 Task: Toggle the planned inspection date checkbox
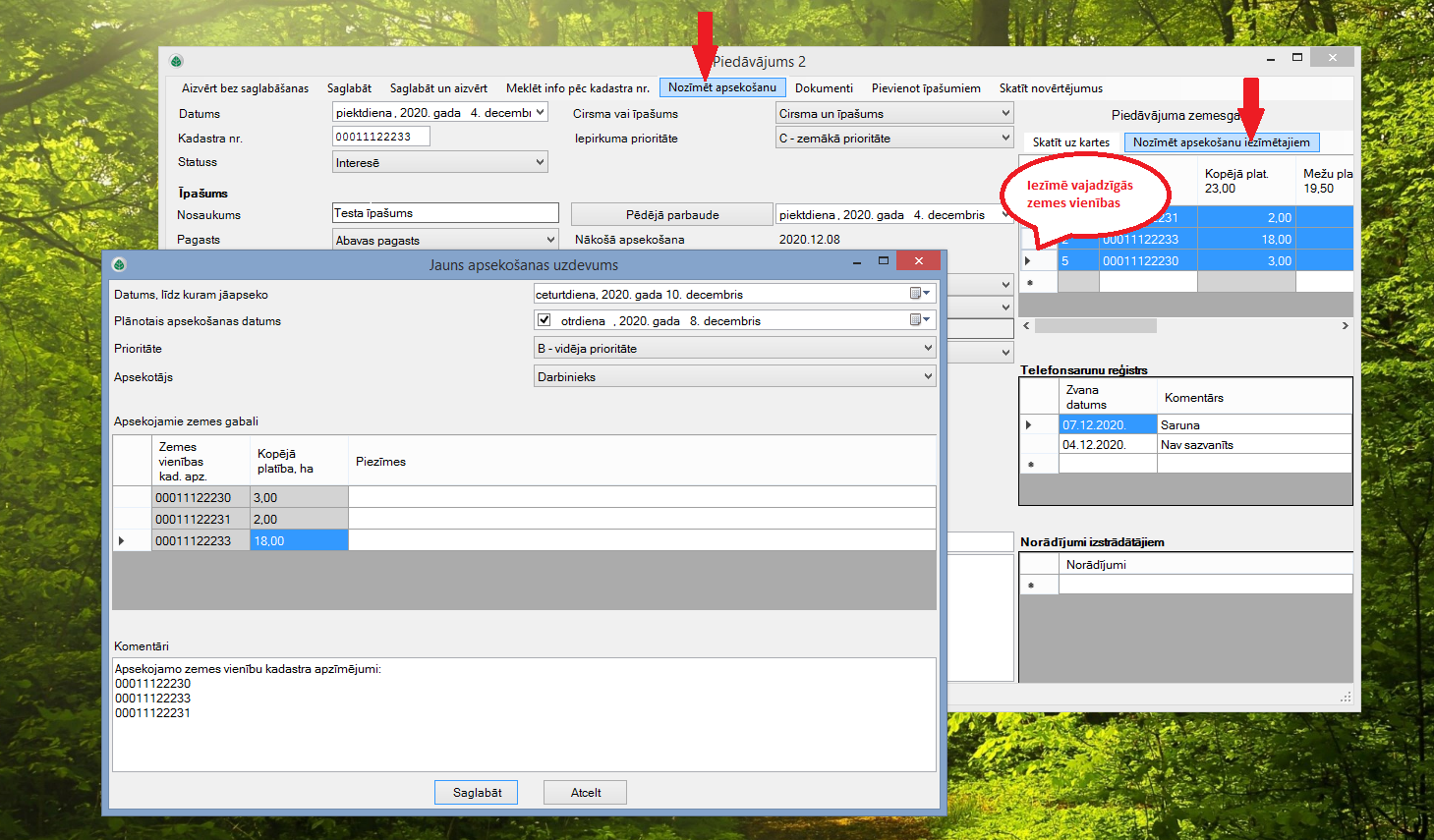544,320
